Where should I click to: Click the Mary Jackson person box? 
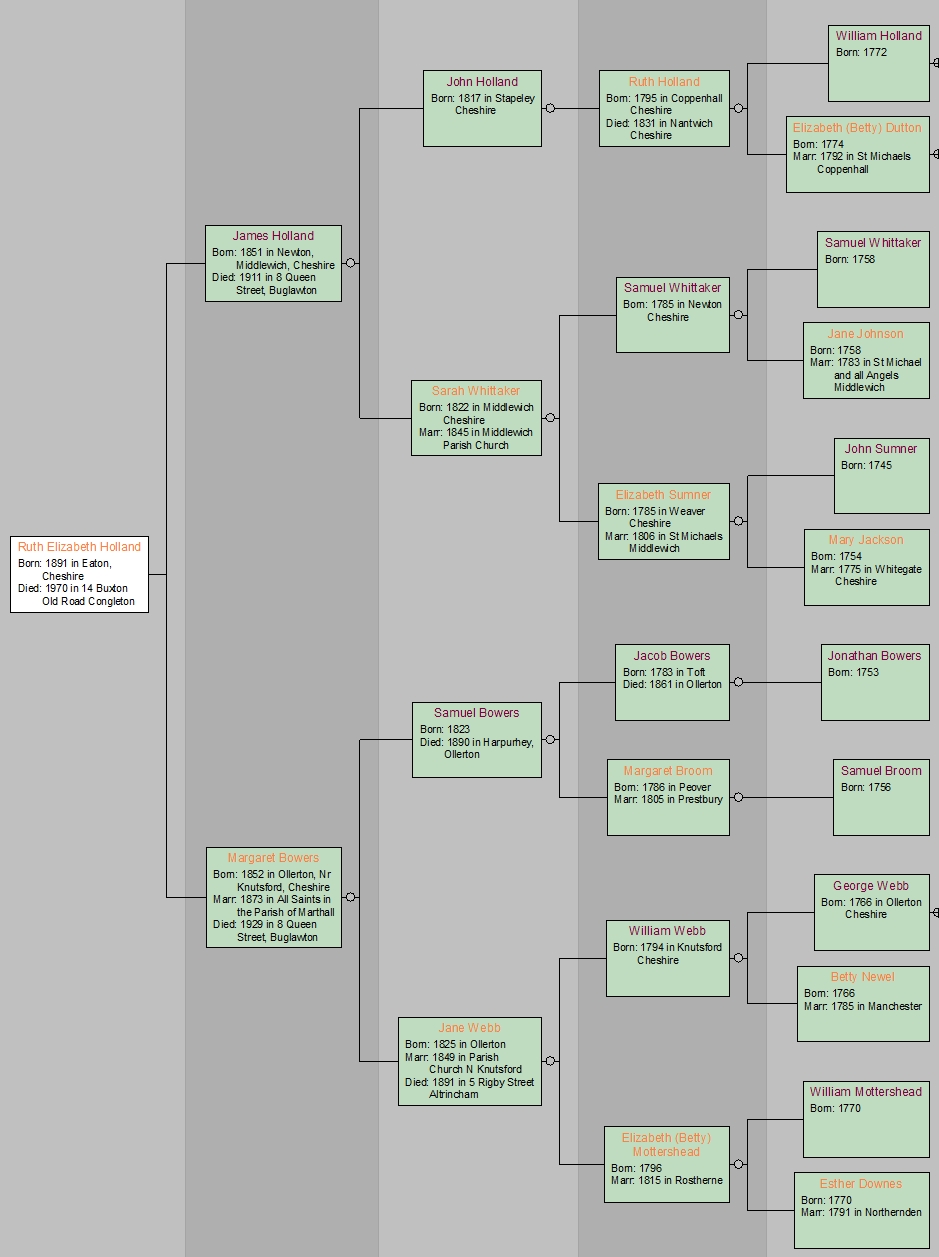click(x=866, y=568)
